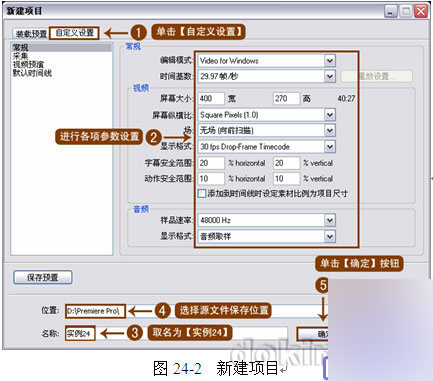Screen dimensions: 433x381
Task: Minimize the 新建项目 window
Action: pos(391,12)
